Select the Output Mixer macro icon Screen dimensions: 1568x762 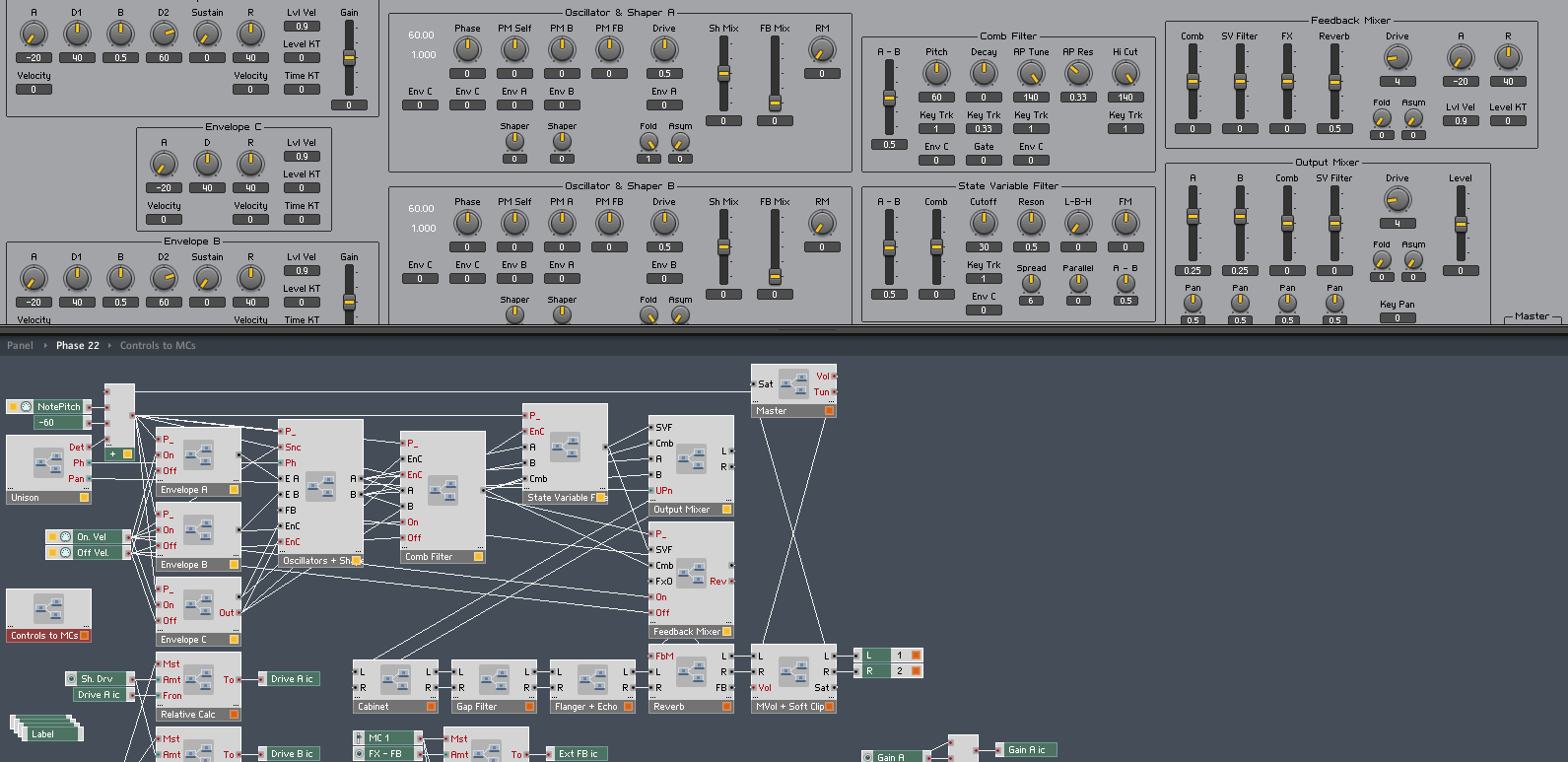click(691, 457)
